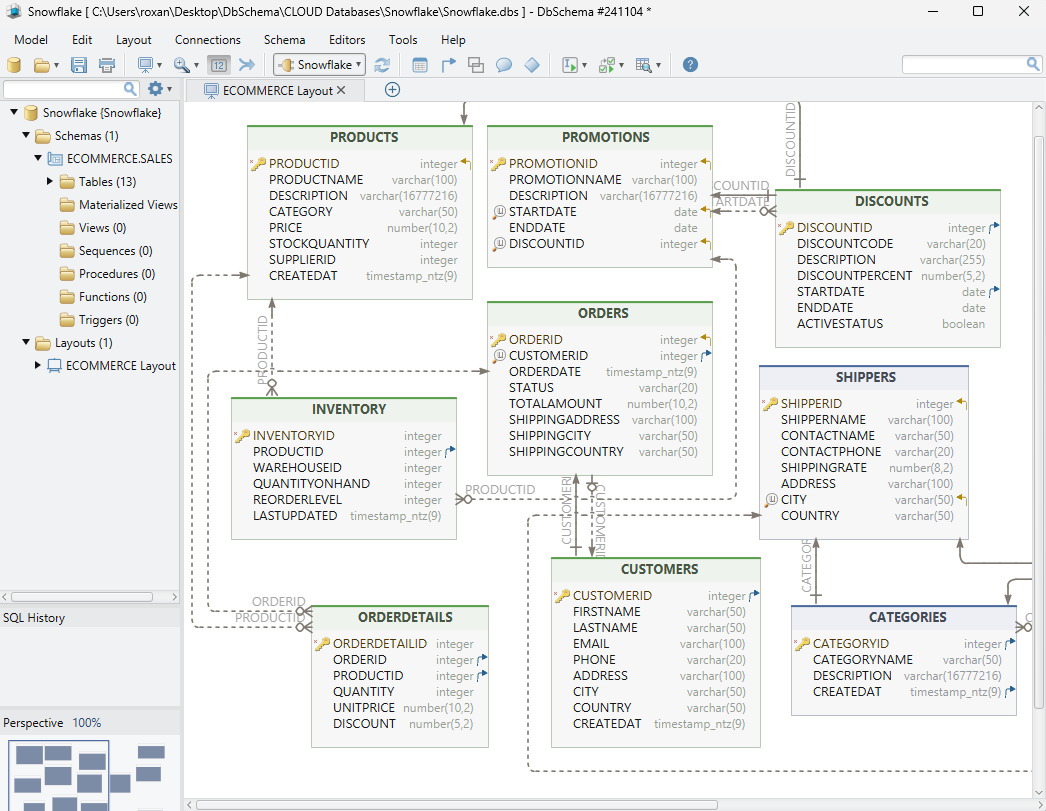Open the Print dialog via printer icon
The height and width of the screenshot is (811, 1046).
[x=105, y=64]
